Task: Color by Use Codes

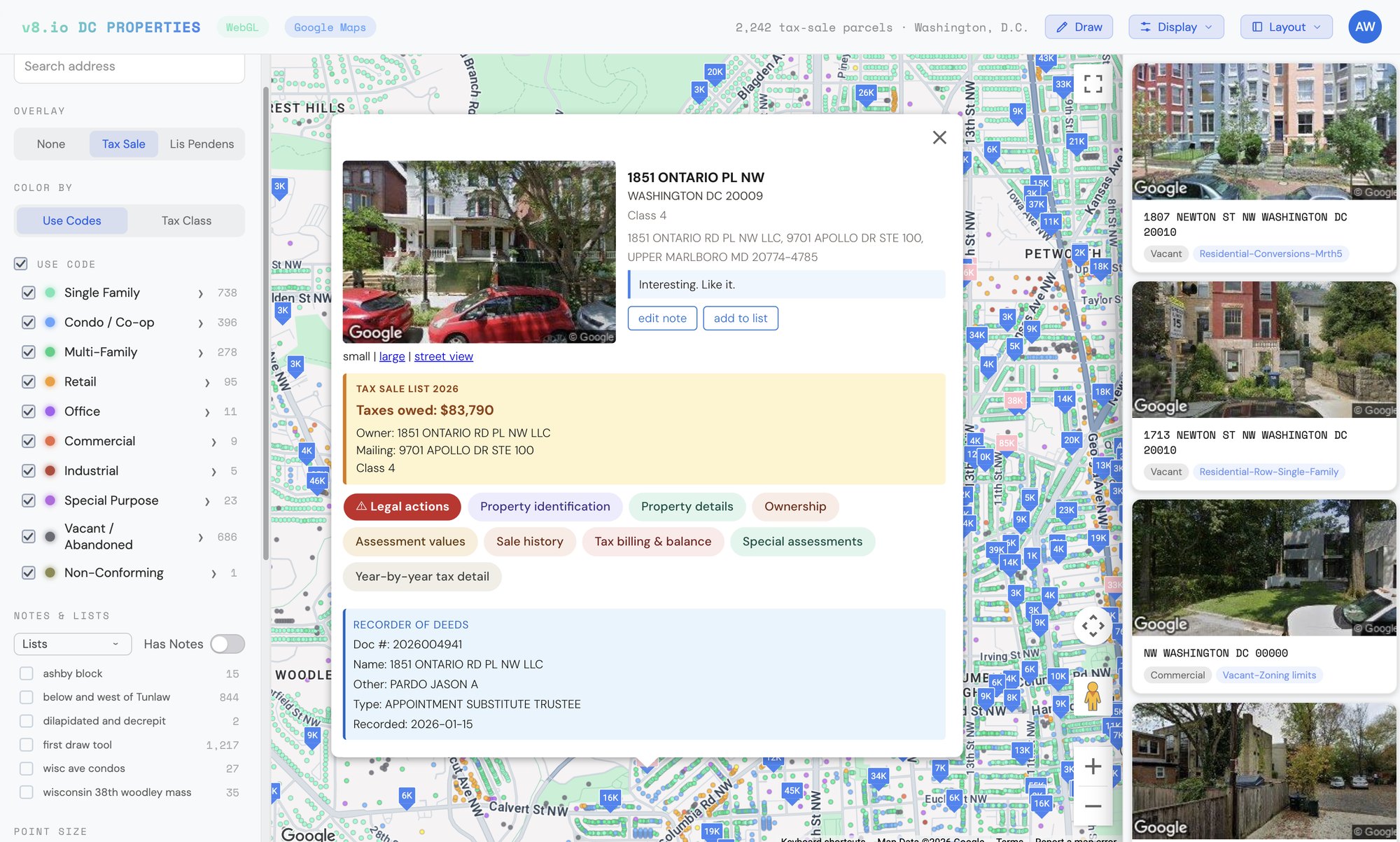Action: pos(71,220)
